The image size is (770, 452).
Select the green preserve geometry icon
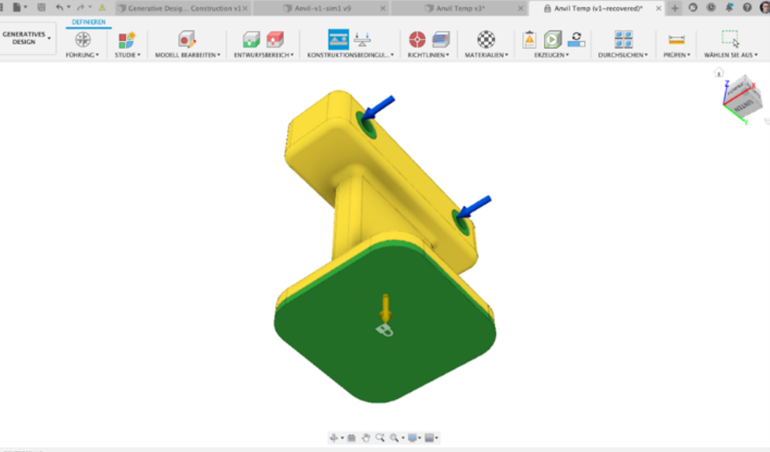251,39
